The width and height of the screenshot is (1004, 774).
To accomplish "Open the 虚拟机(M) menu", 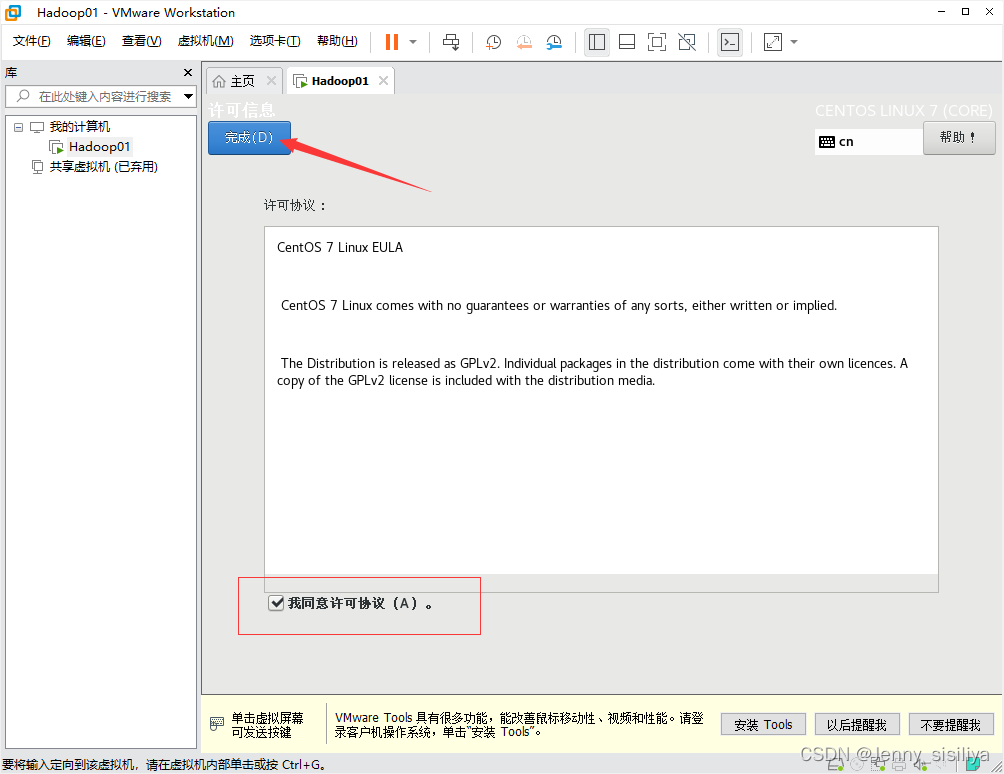I will tap(206, 41).
